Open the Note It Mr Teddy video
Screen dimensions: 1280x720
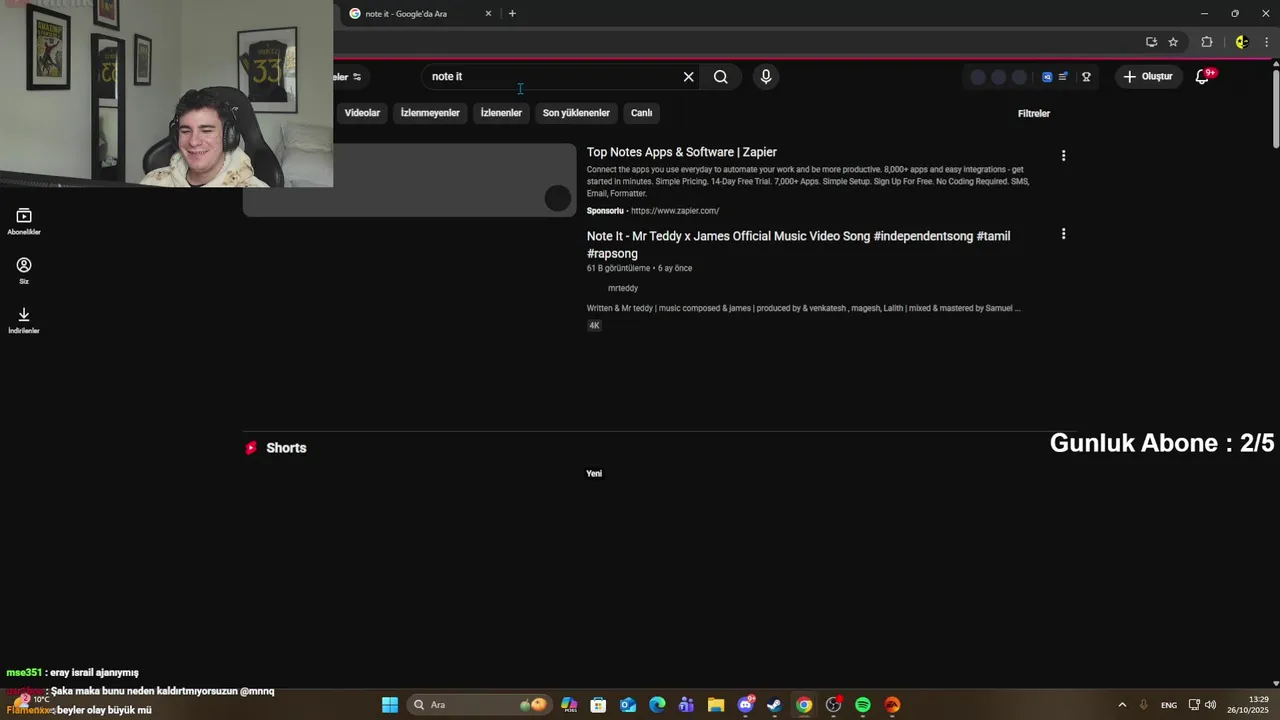(x=798, y=244)
